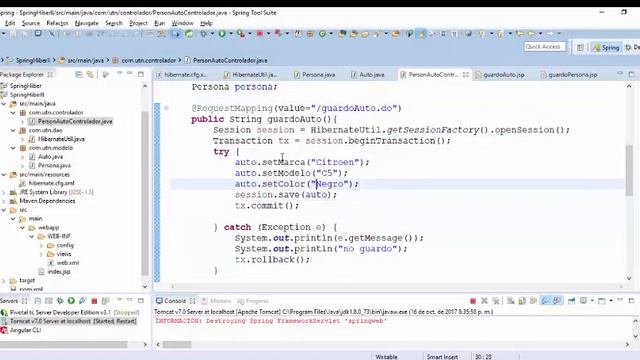The width and height of the screenshot is (640, 360).
Task: Toggle Show Console When Standard Out Changes
Action: click(x=545, y=301)
